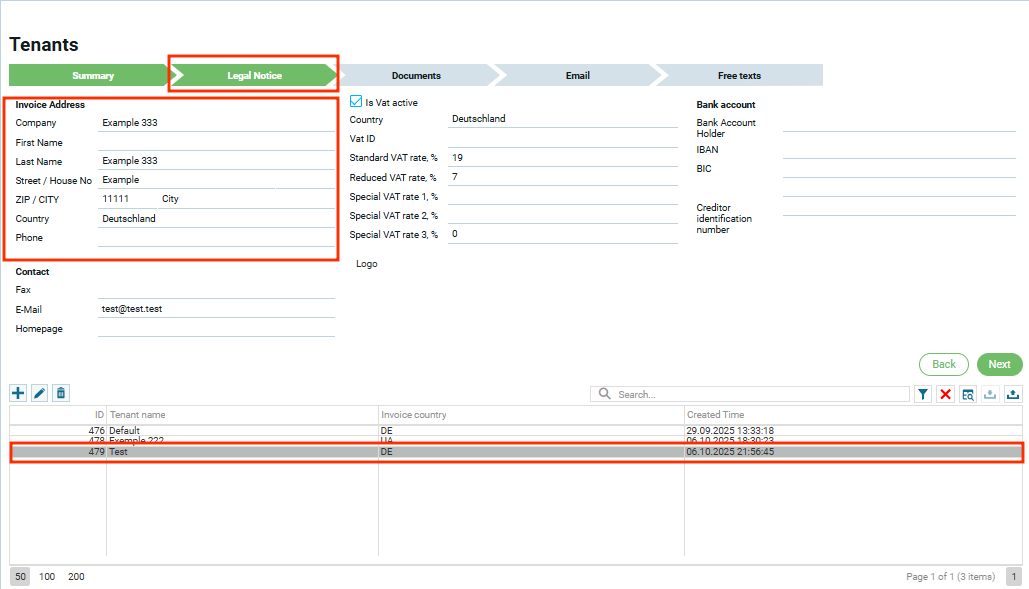Click the greyed download icon above table
The width and height of the screenshot is (1029, 589).
(990, 395)
